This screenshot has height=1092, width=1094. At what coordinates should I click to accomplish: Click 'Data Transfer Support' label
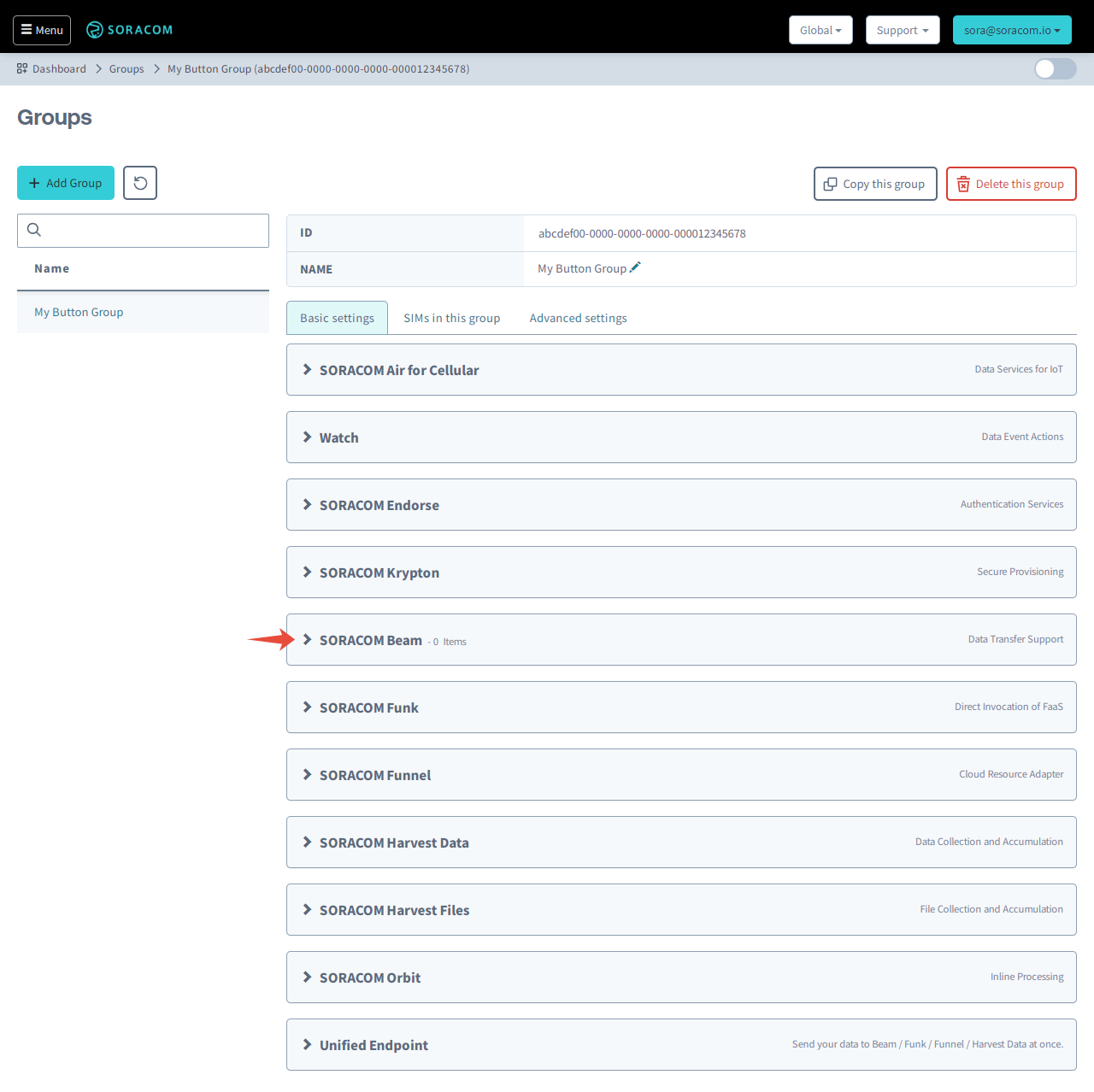pos(1015,639)
